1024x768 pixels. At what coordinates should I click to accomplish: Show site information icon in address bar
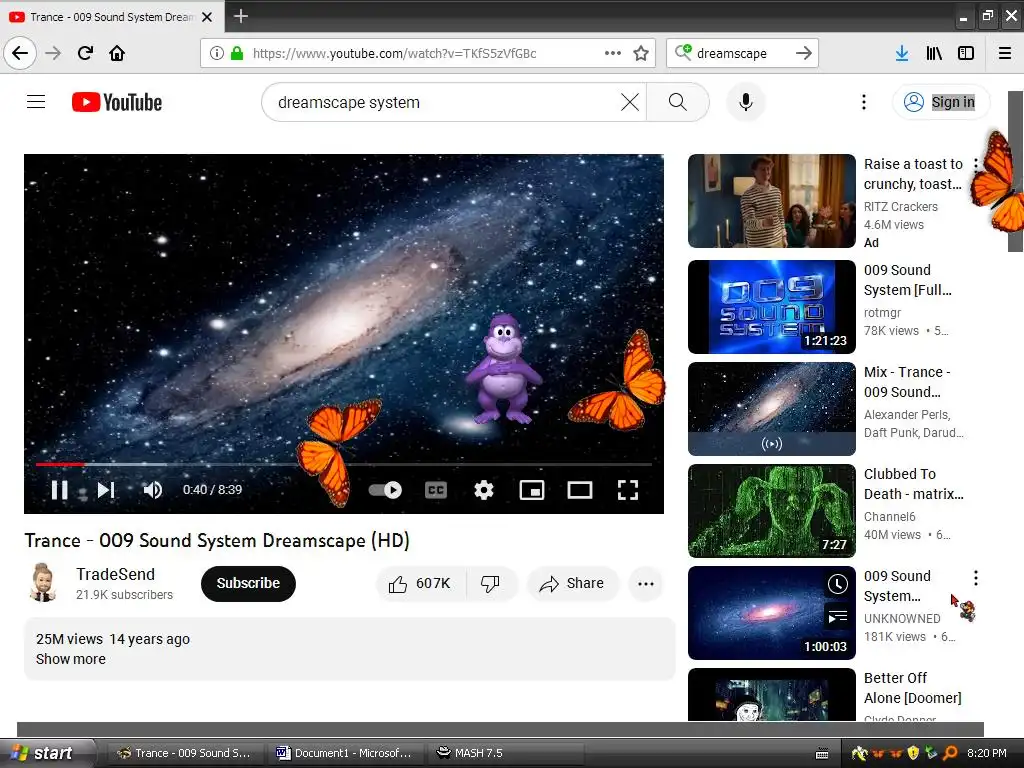(216, 53)
